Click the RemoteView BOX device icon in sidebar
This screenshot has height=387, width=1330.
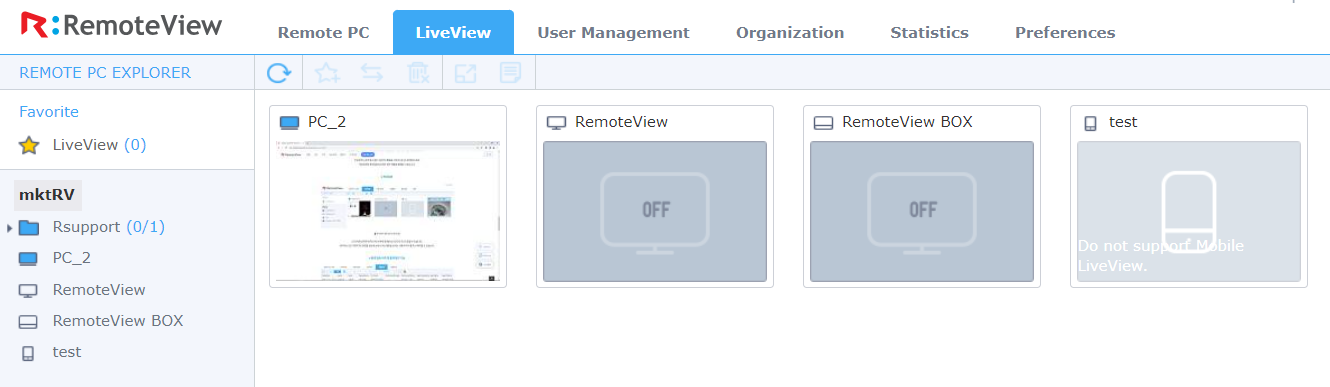click(x=29, y=322)
